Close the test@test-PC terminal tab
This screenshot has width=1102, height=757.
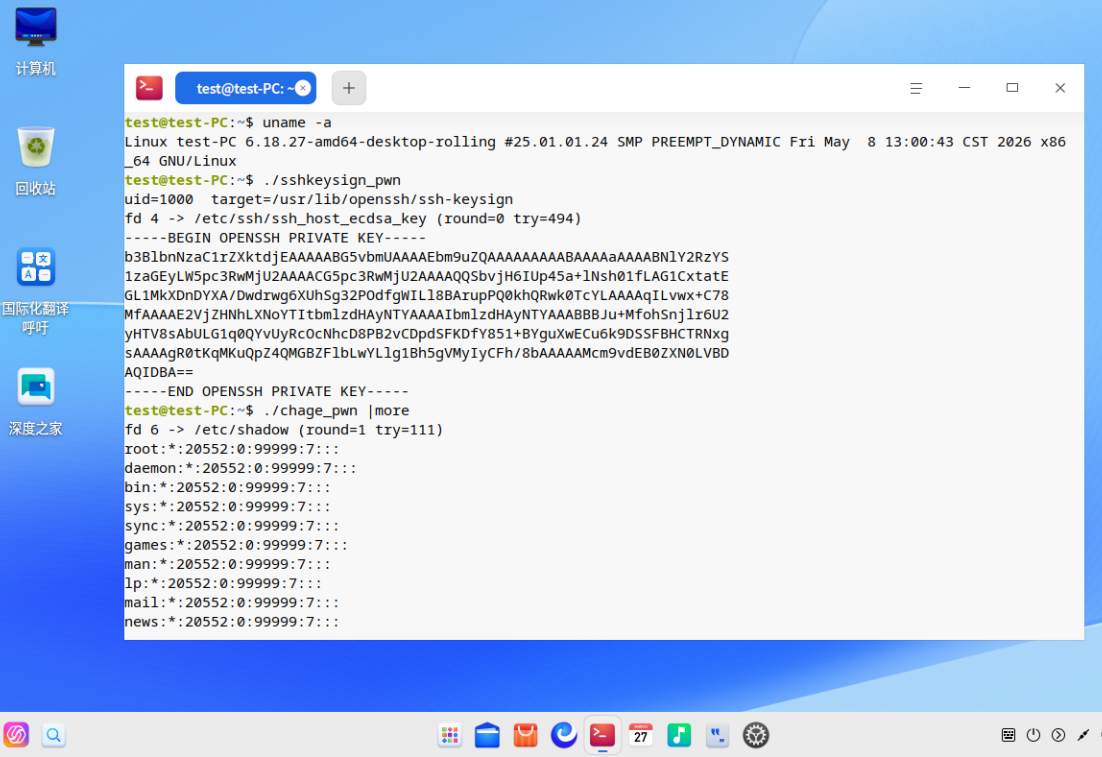[x=303, y=88]
